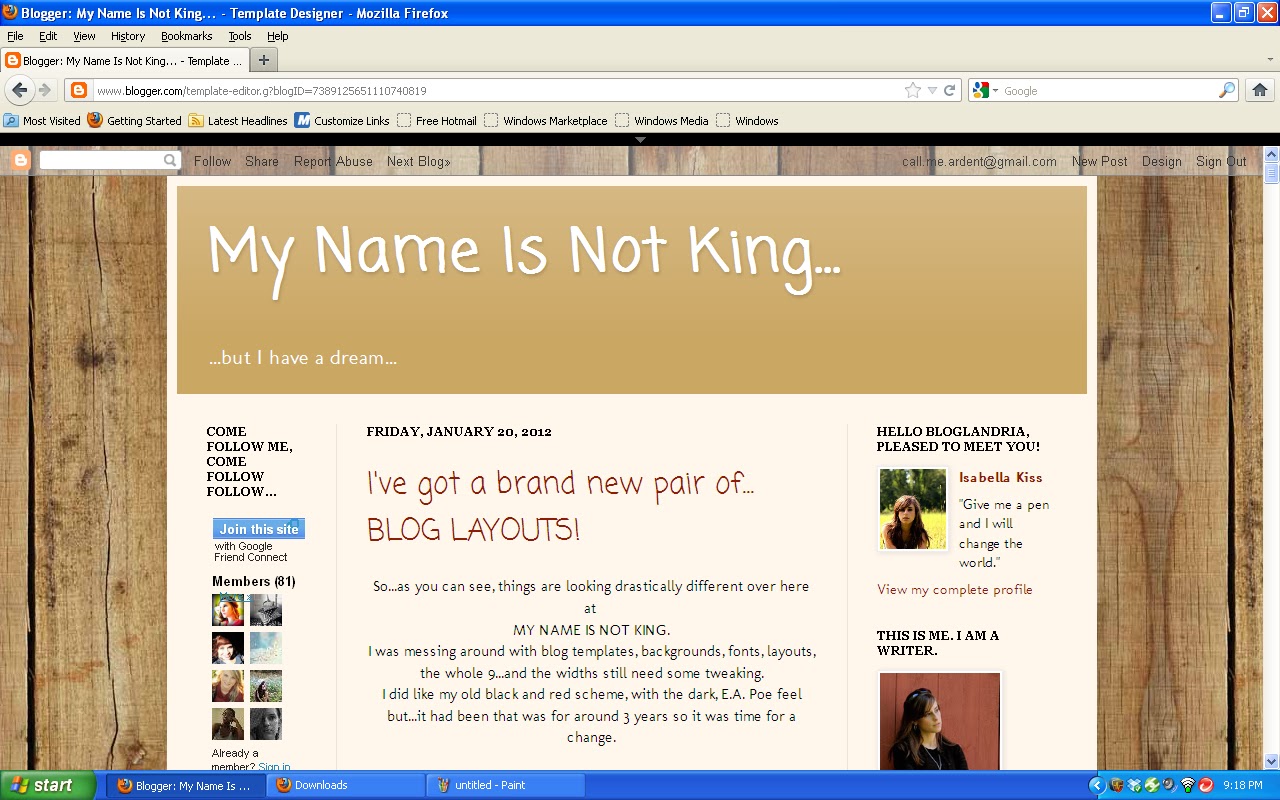
Task: Click the Most Visited bookmark
Action: pyautogui.click(x=42, y=120)
